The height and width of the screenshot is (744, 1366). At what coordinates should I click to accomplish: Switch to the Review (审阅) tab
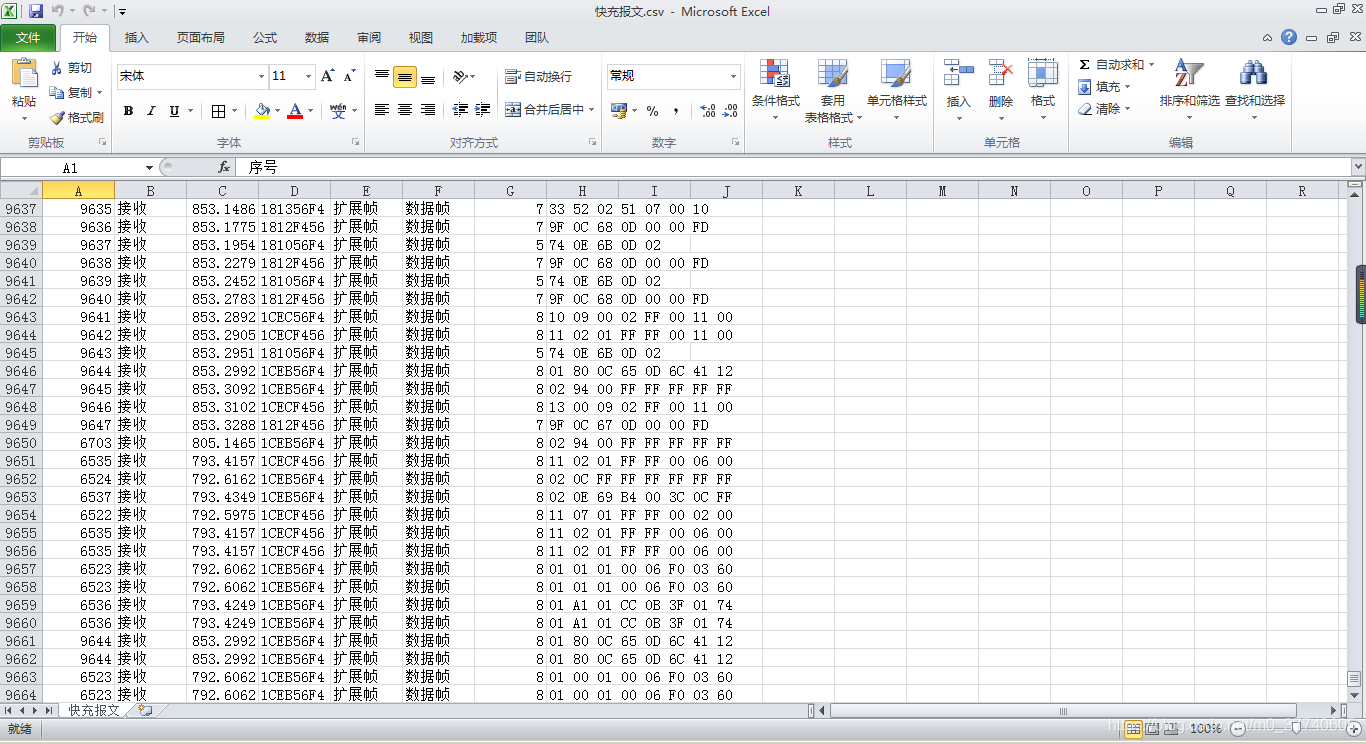click(x=369, y=38)
